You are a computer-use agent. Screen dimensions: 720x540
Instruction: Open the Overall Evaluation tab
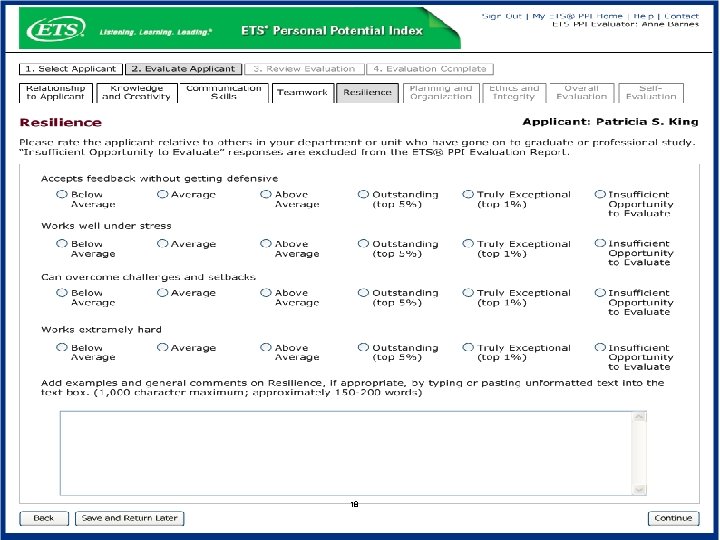pos(582,93)
